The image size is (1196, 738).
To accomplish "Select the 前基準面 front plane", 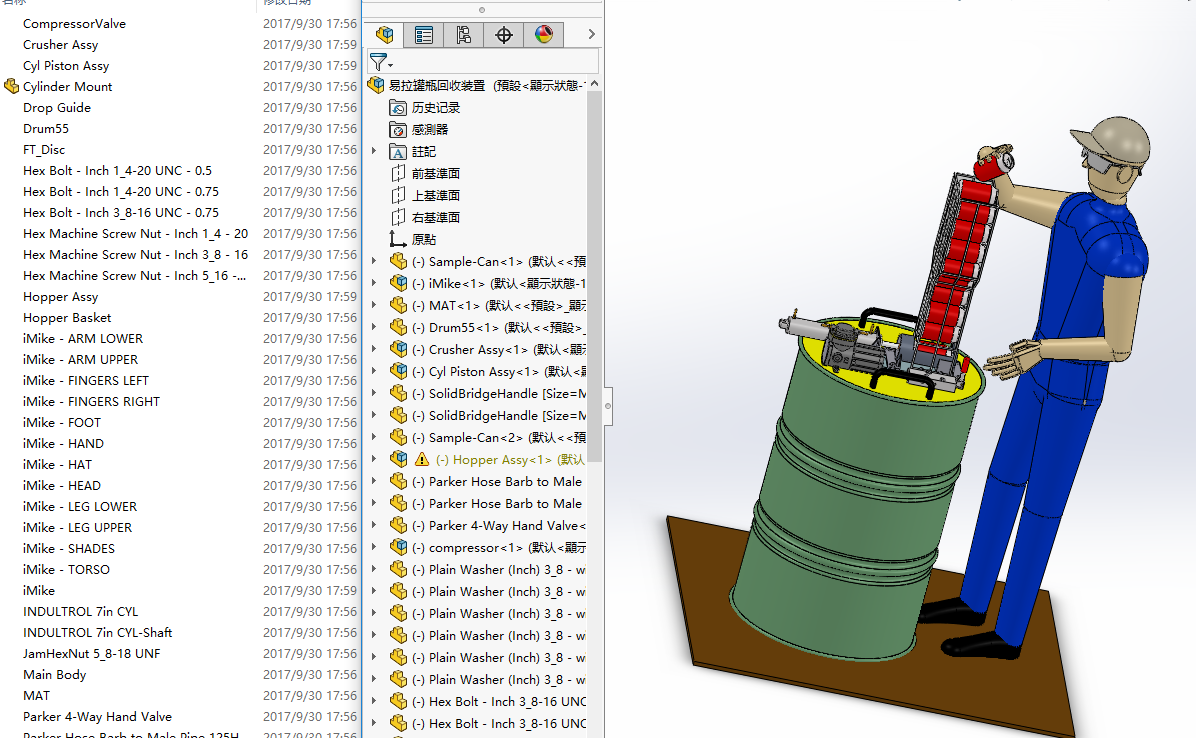I will pyautogui.click(x=435, y=174).
